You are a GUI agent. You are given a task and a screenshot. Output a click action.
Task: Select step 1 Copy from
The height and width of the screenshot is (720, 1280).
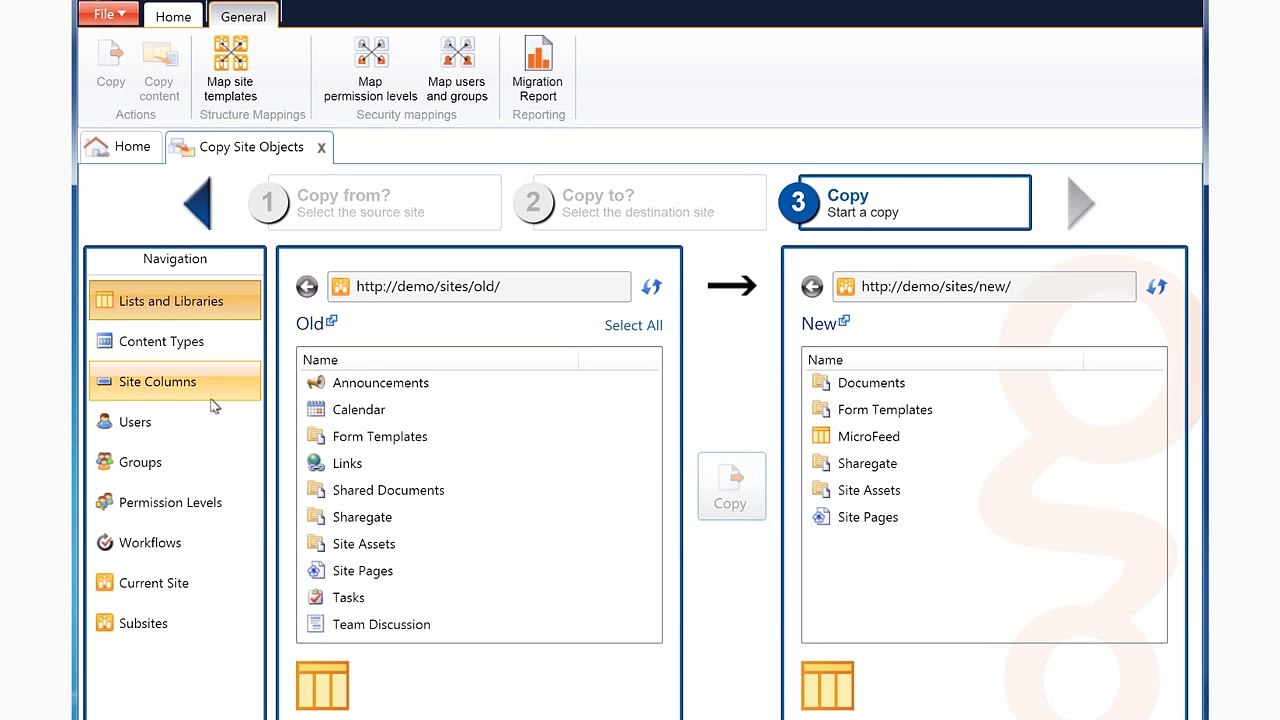pyautogui.click(x=375, y=203)
